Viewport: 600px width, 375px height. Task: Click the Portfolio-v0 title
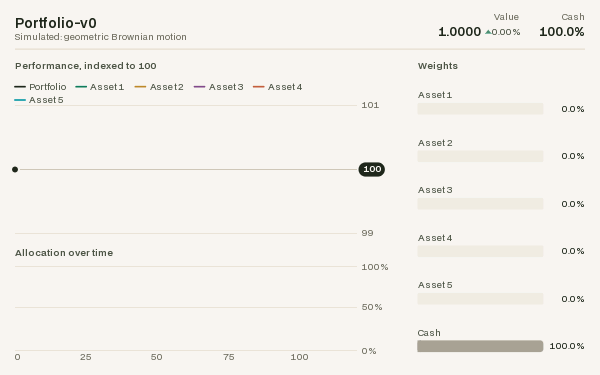click(56, 23)
